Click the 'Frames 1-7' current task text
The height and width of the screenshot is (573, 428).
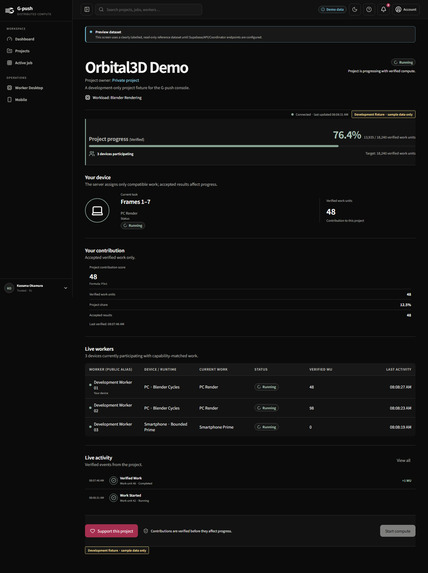coord(135,202)
